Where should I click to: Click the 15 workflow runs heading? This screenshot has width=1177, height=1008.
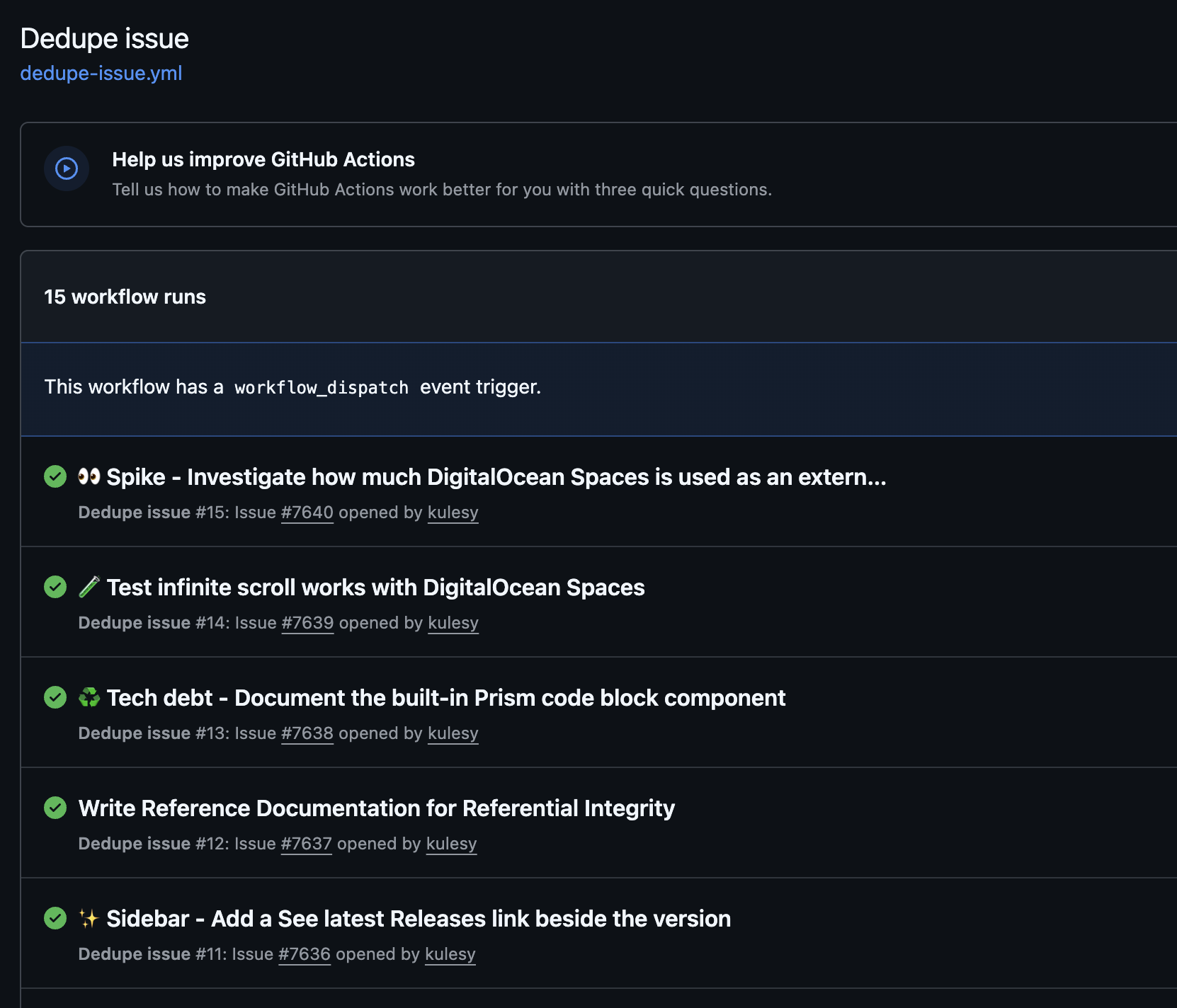(125, 297)
